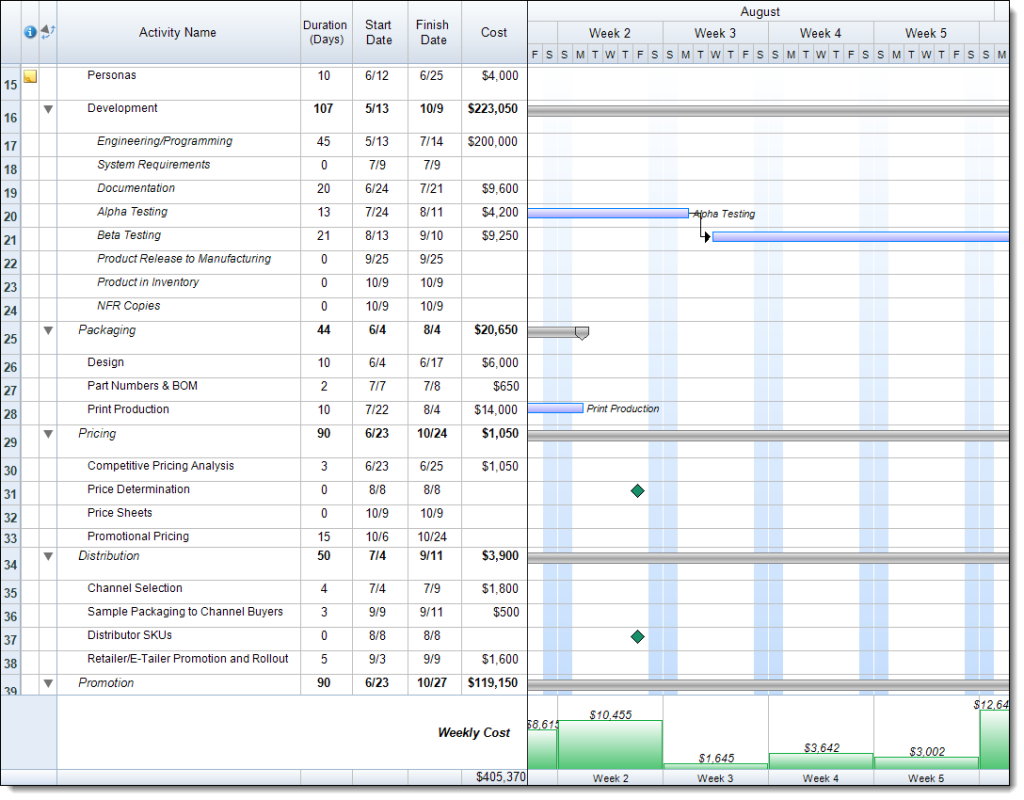Collapse the Development group

coord(47,109)
